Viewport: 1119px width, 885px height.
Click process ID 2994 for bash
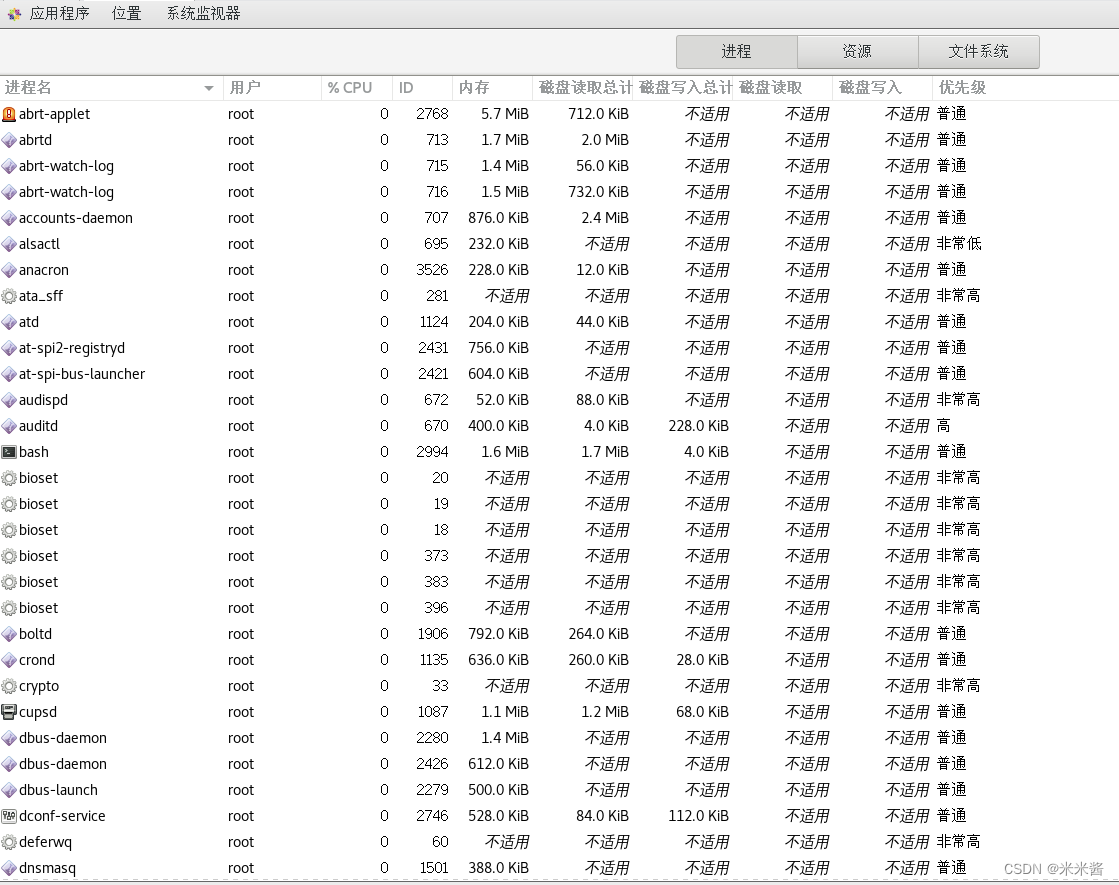(x=432, y=452)
